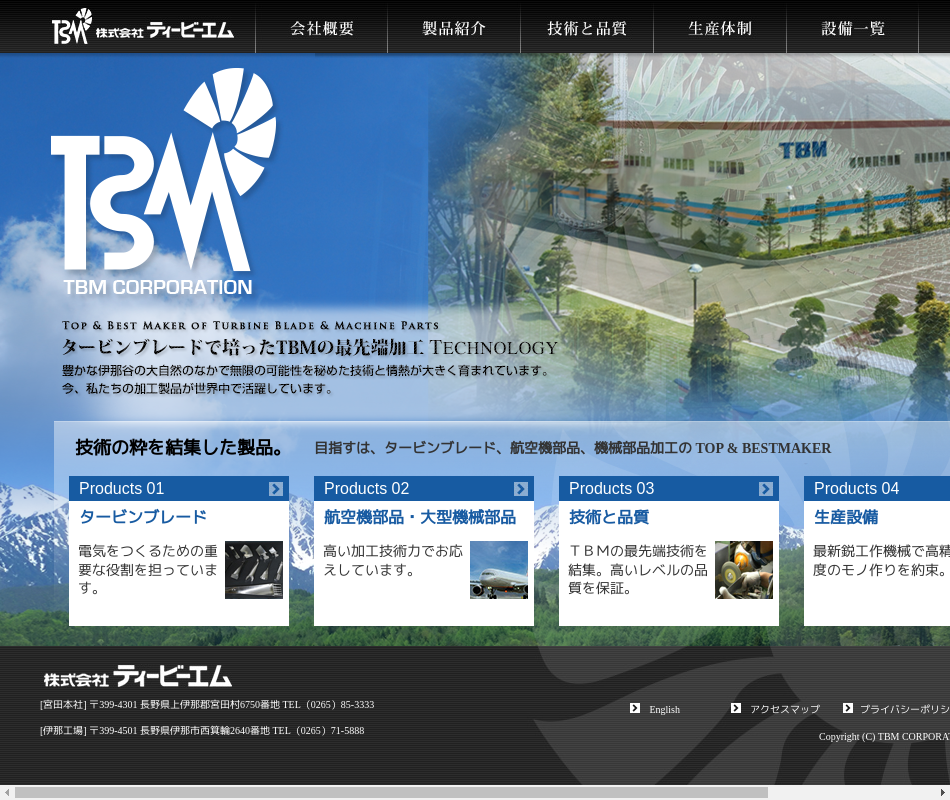The width and height of the screenshot is (950, 800).
Task: Open the Products 04 header bar
Action: point(877,488)
